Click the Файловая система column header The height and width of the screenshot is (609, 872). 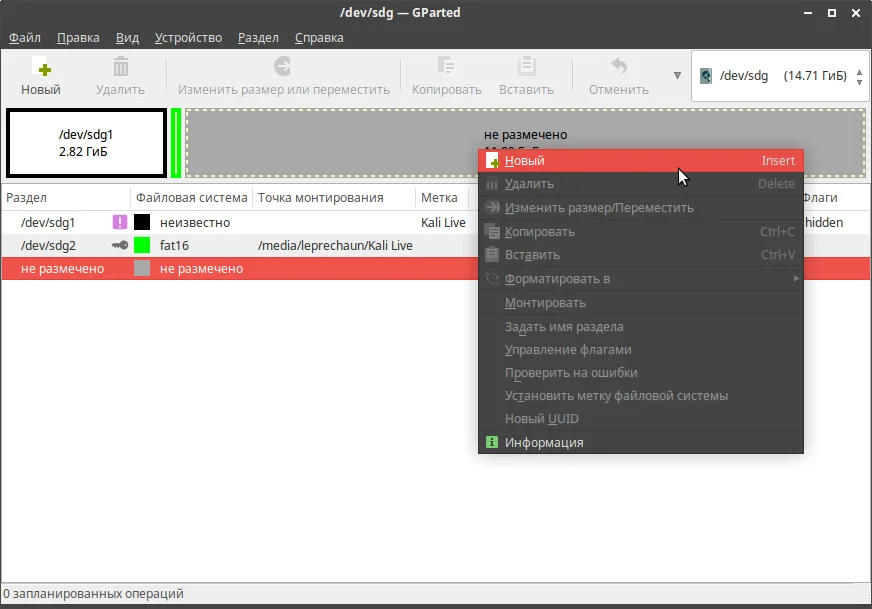[191, 197]
